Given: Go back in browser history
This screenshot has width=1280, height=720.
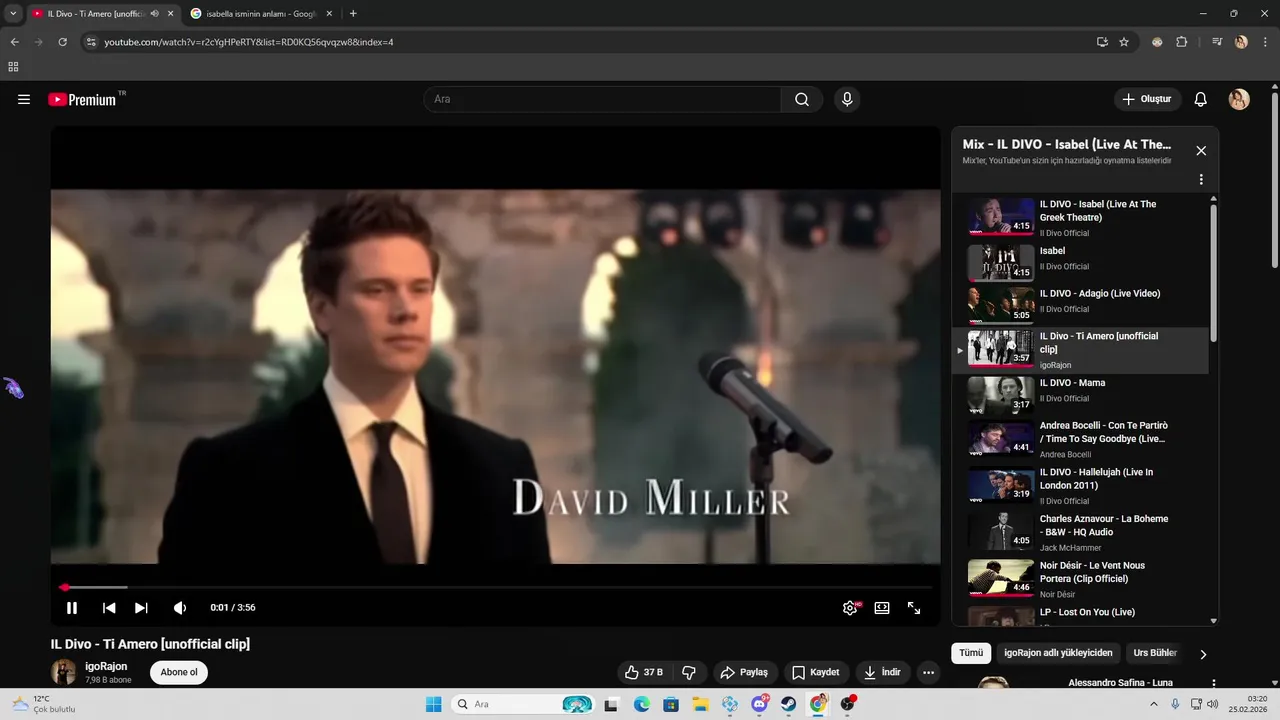Looking at the screenshot, I should tap(14, 42).
